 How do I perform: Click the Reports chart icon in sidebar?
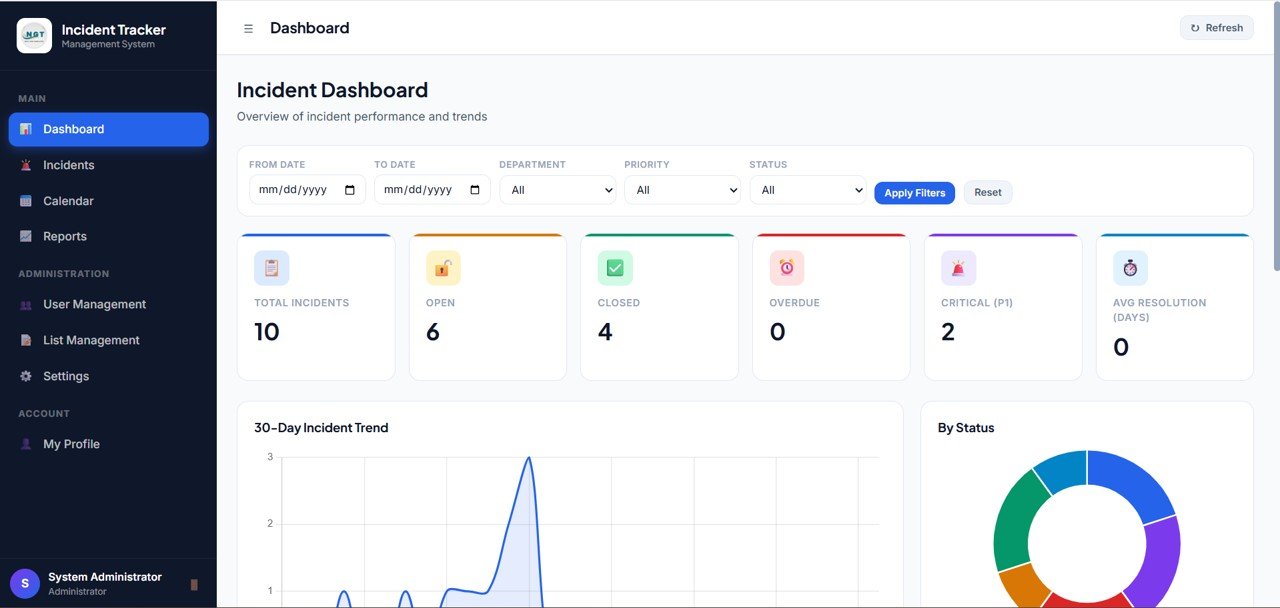pos(26,236)
